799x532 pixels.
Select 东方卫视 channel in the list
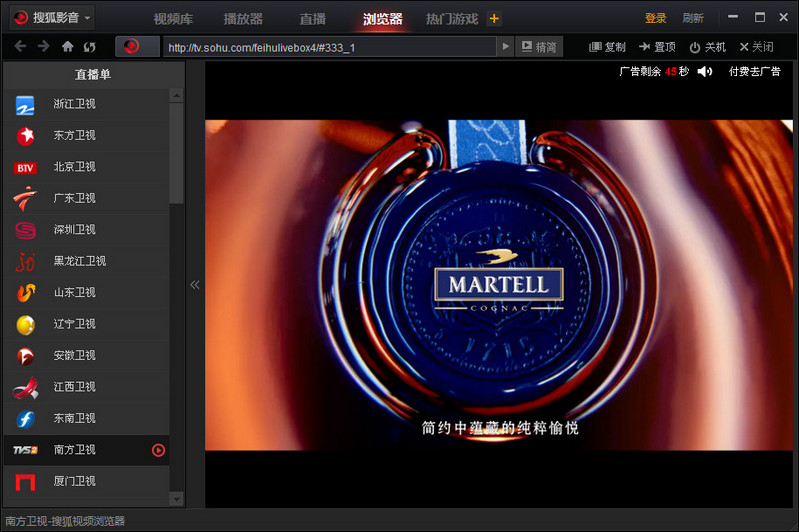tap(74, 135)
